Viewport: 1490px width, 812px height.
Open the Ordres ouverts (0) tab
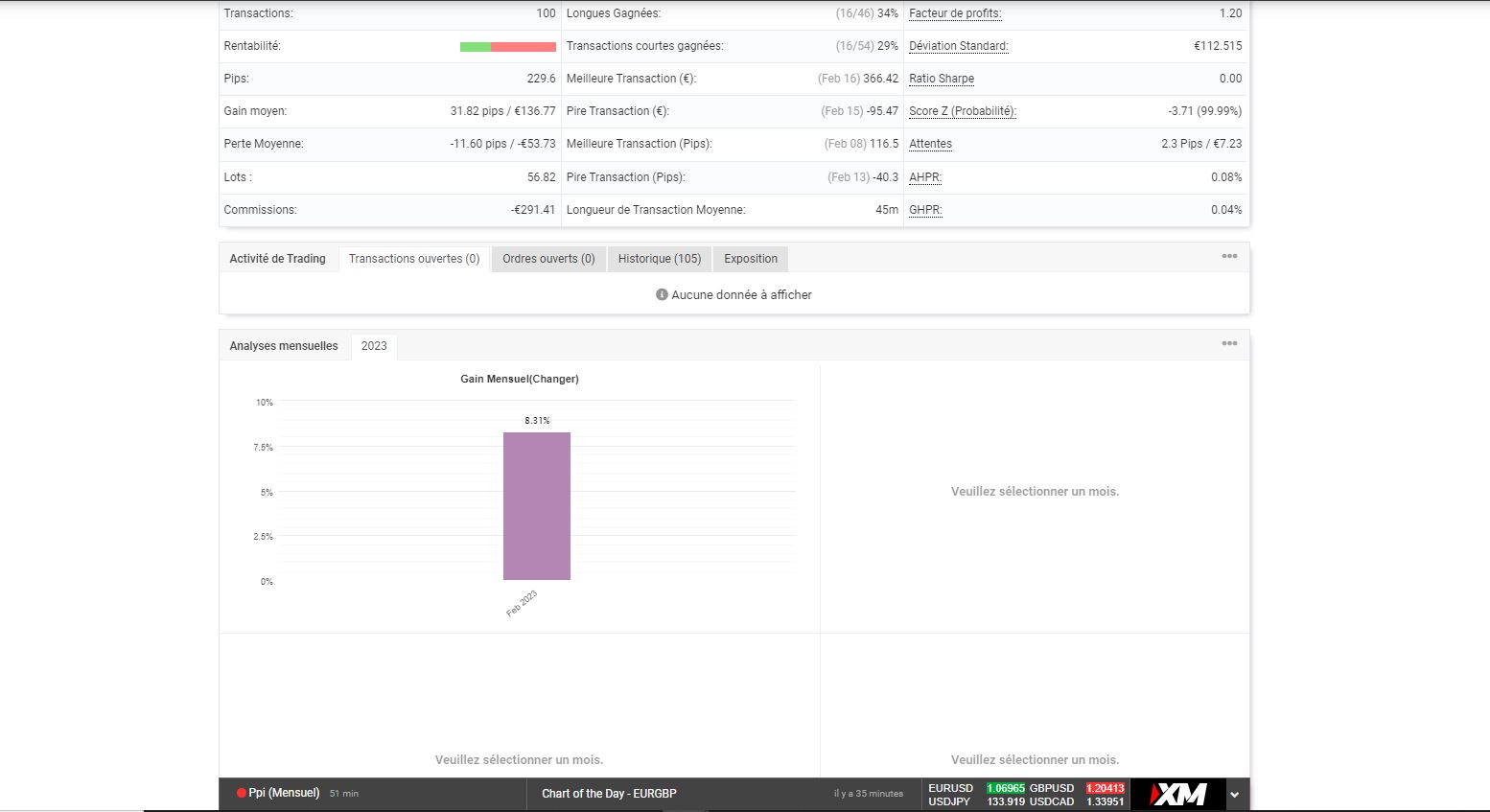pyautogui.click(x=548, y=259)
